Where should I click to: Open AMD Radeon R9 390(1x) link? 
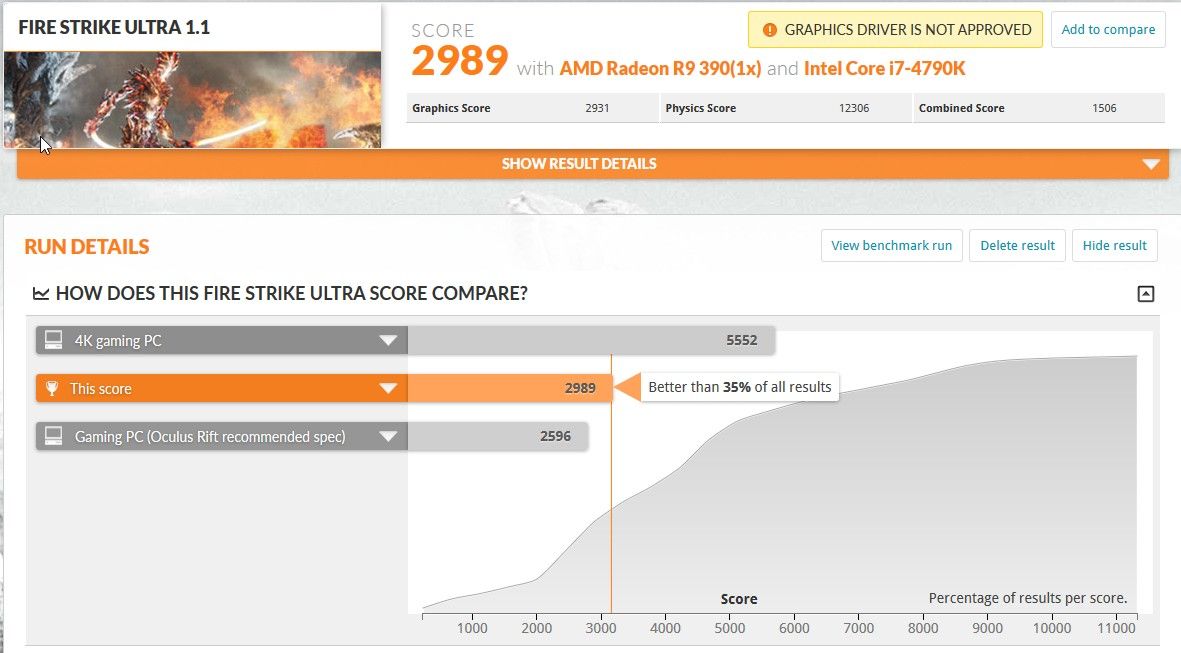(x=660, y=69)
